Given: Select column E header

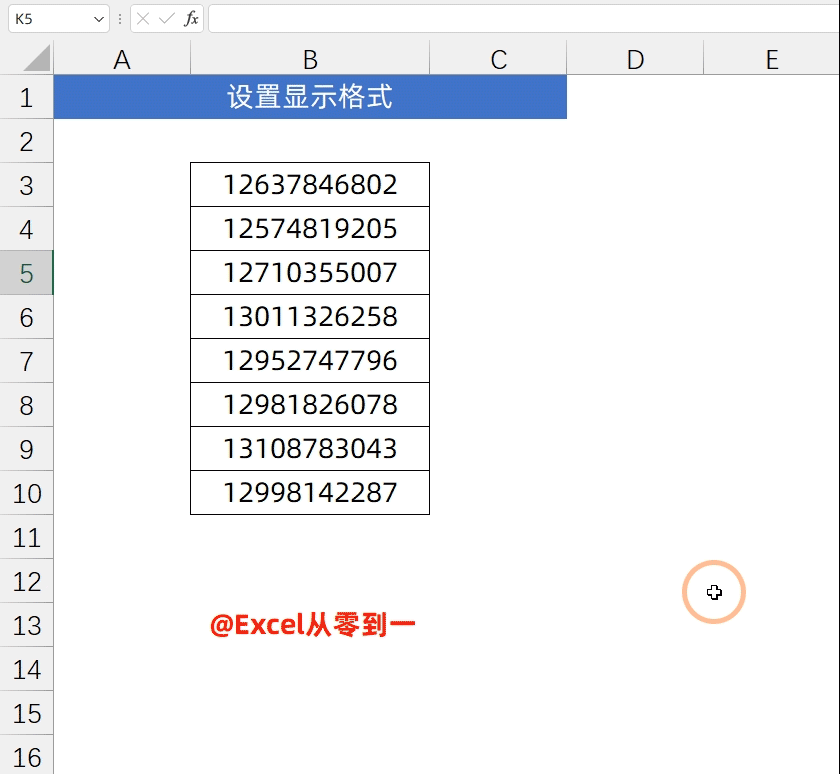Looking at the screenshot, I should [772, 59].
